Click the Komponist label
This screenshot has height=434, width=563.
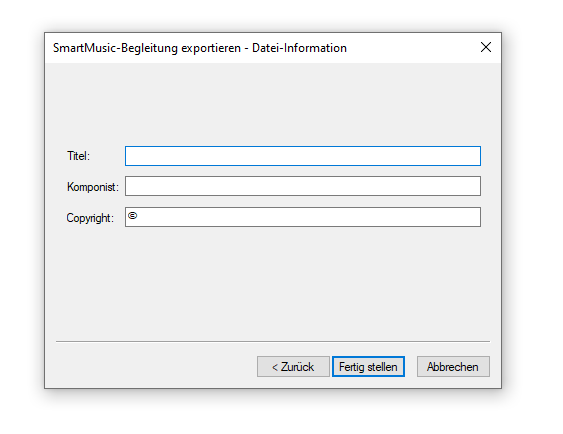pyautogui.click(x=93, y=187)
